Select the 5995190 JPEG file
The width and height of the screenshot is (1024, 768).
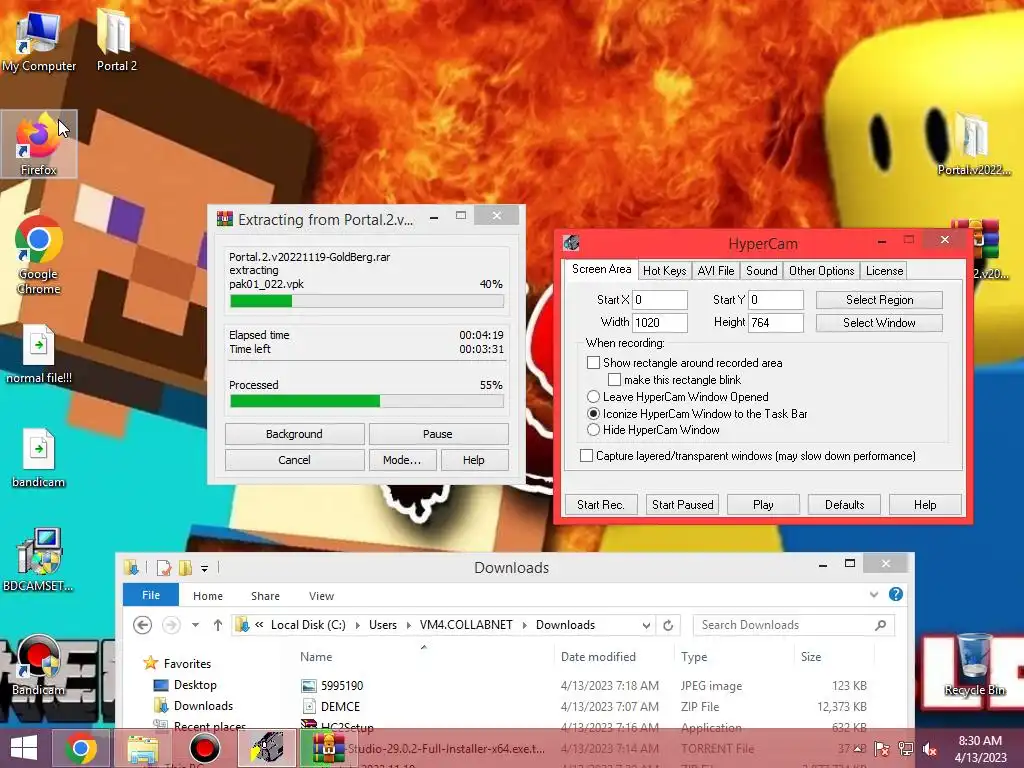tap(584, 686)
